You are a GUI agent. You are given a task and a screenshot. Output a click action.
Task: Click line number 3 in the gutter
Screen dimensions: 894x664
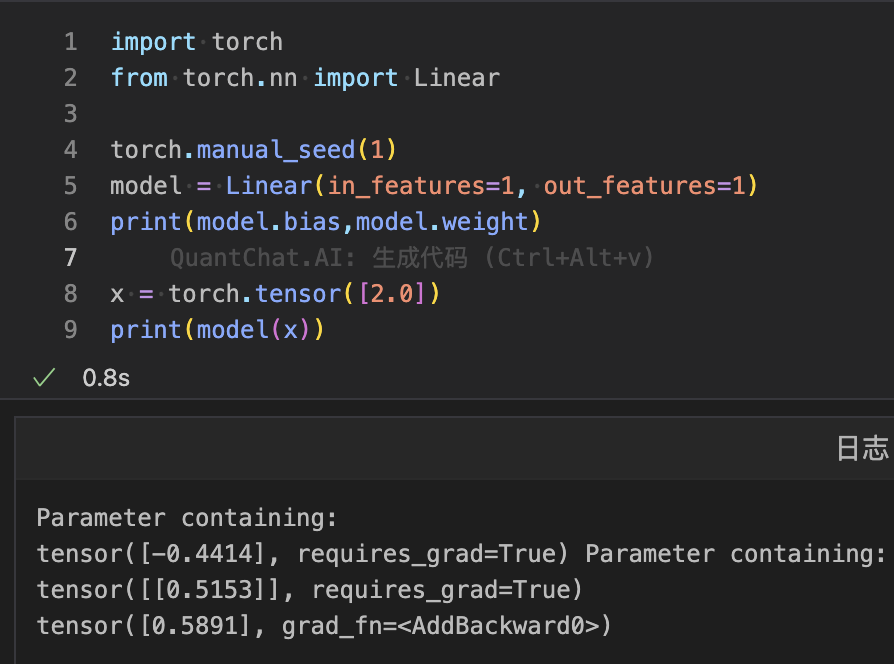coord(69,114)
